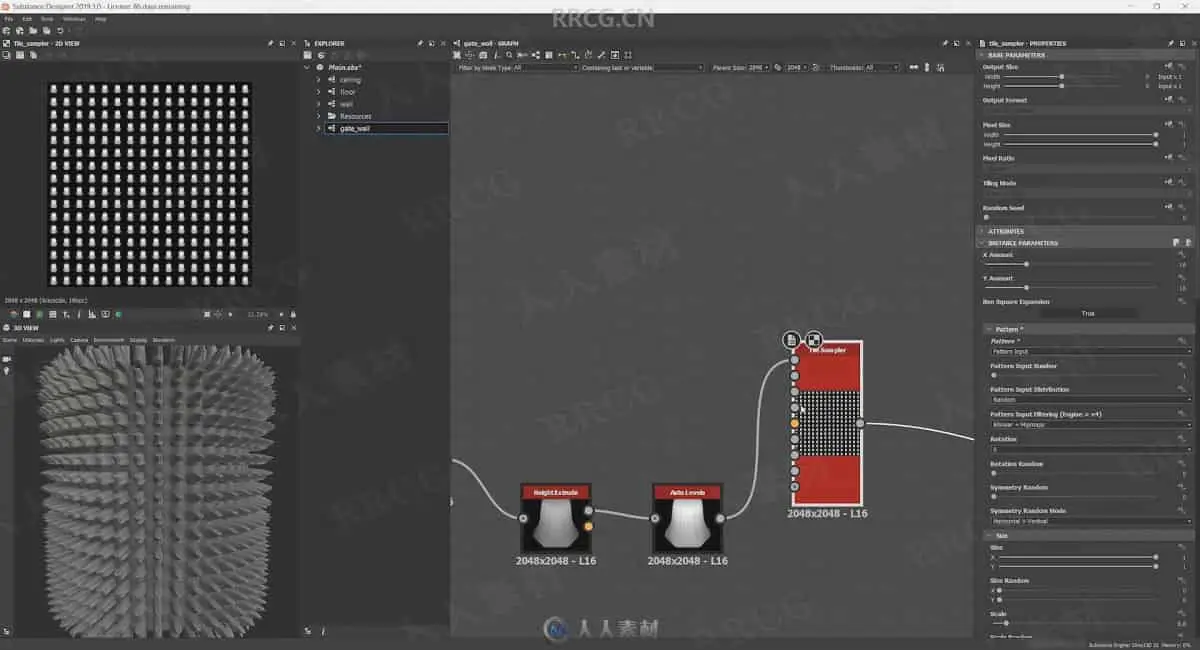
Task: Click the first icon in graph toolbar
Action: (457, 55)
